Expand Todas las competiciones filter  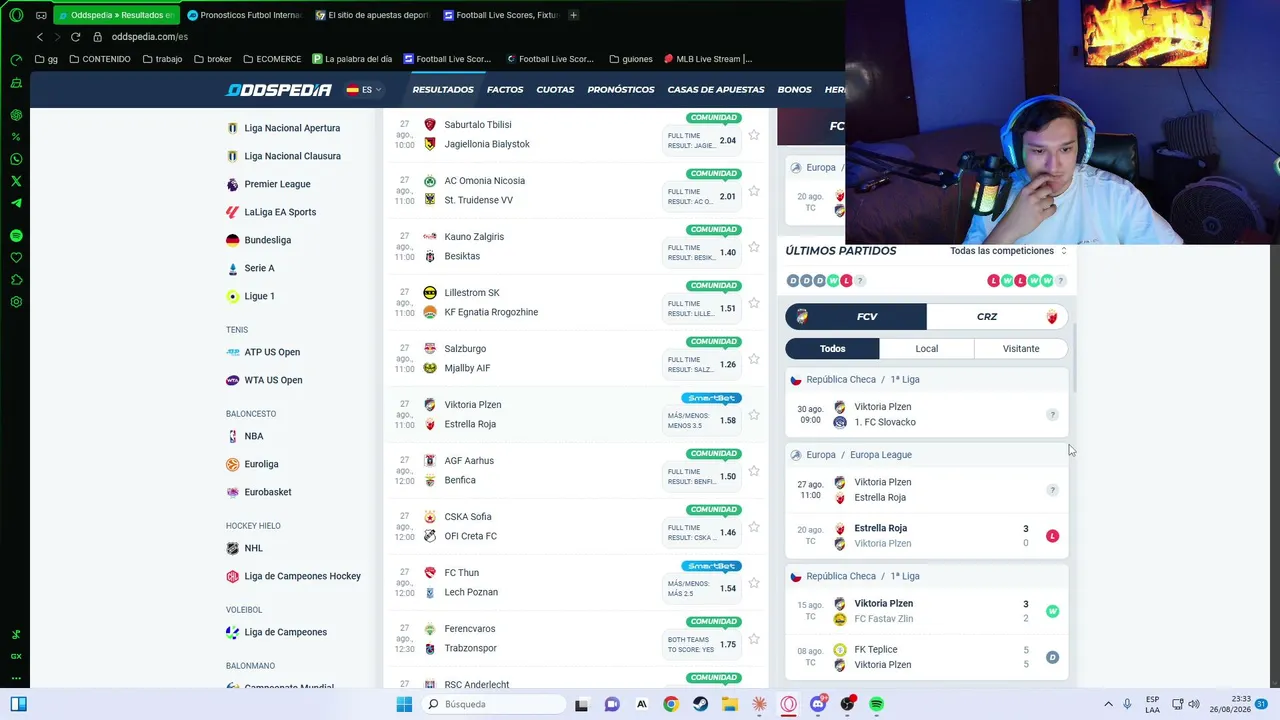click(x=1008, y=251)
